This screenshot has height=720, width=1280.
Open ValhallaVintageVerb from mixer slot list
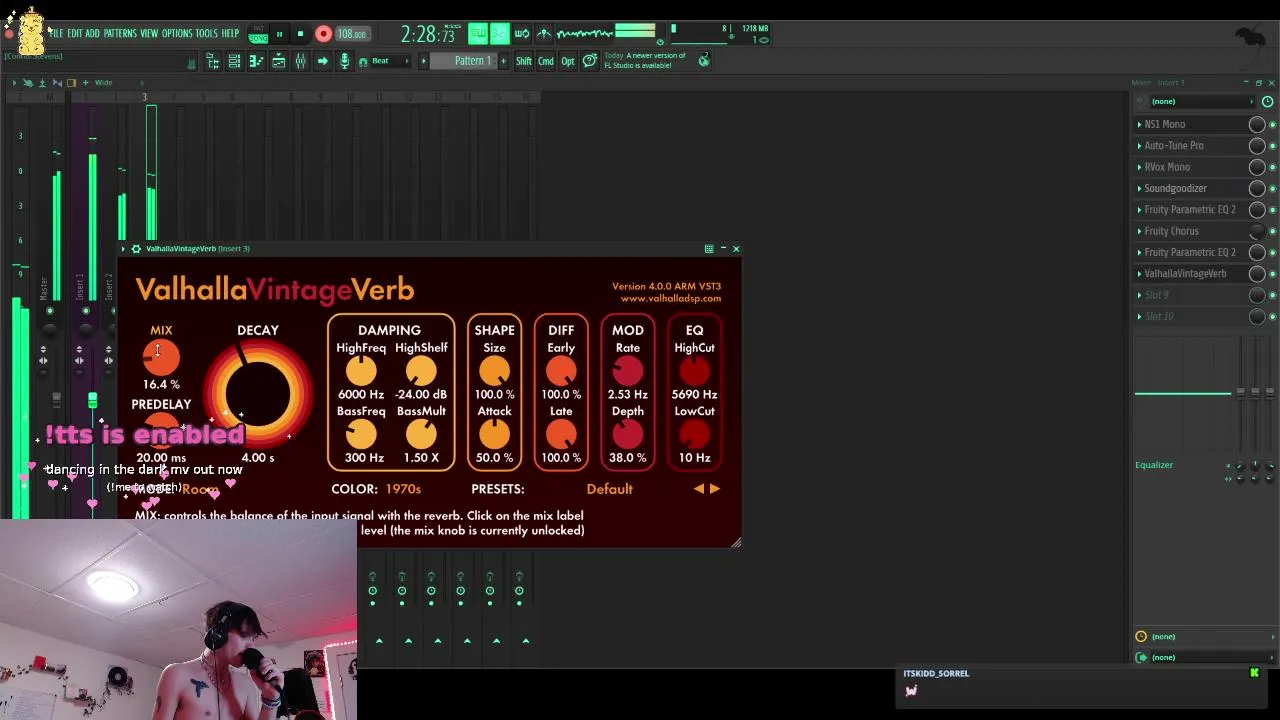(1185, 274)
